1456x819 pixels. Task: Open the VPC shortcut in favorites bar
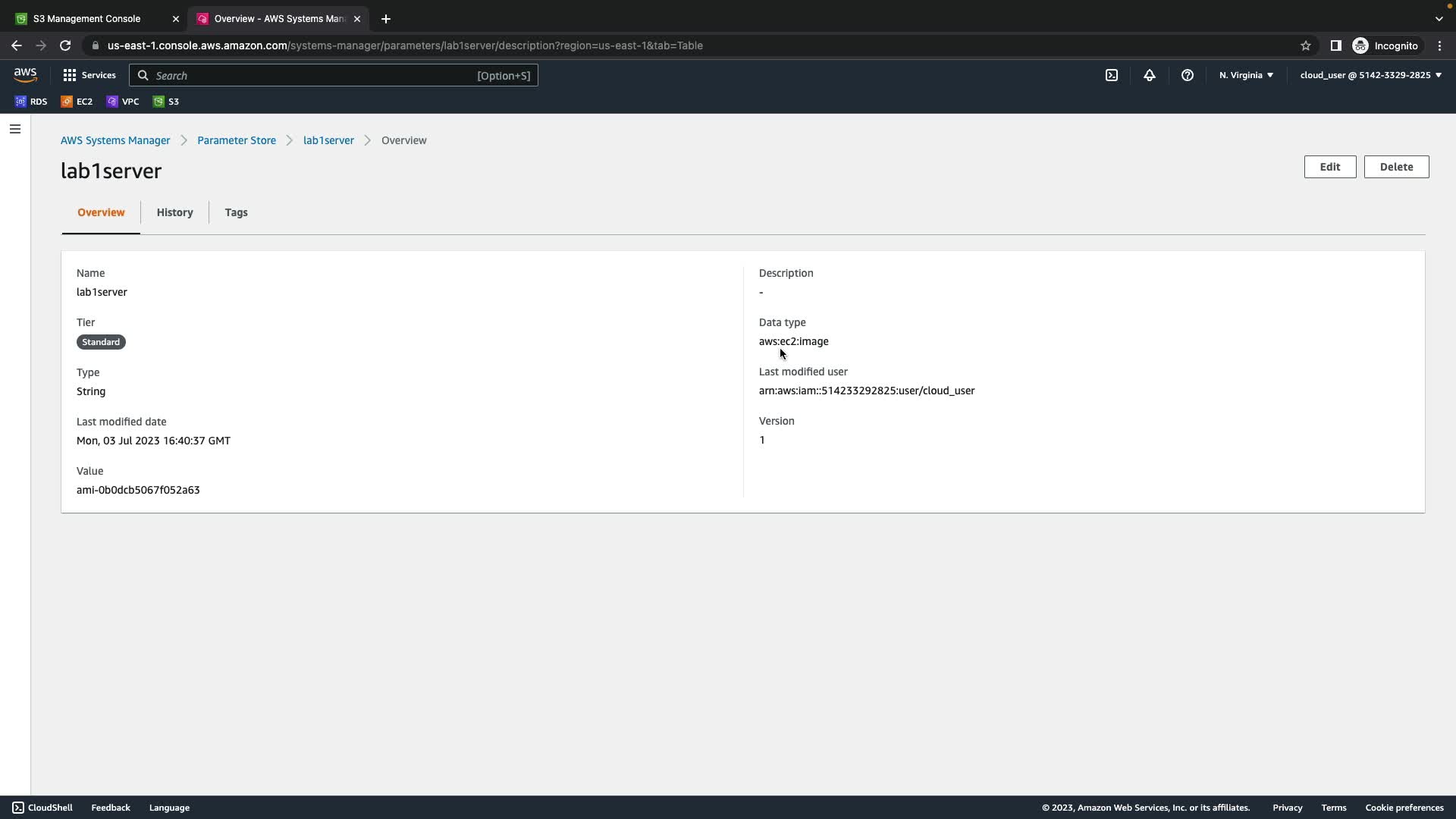pyautogui.click(x=123, y=102)
